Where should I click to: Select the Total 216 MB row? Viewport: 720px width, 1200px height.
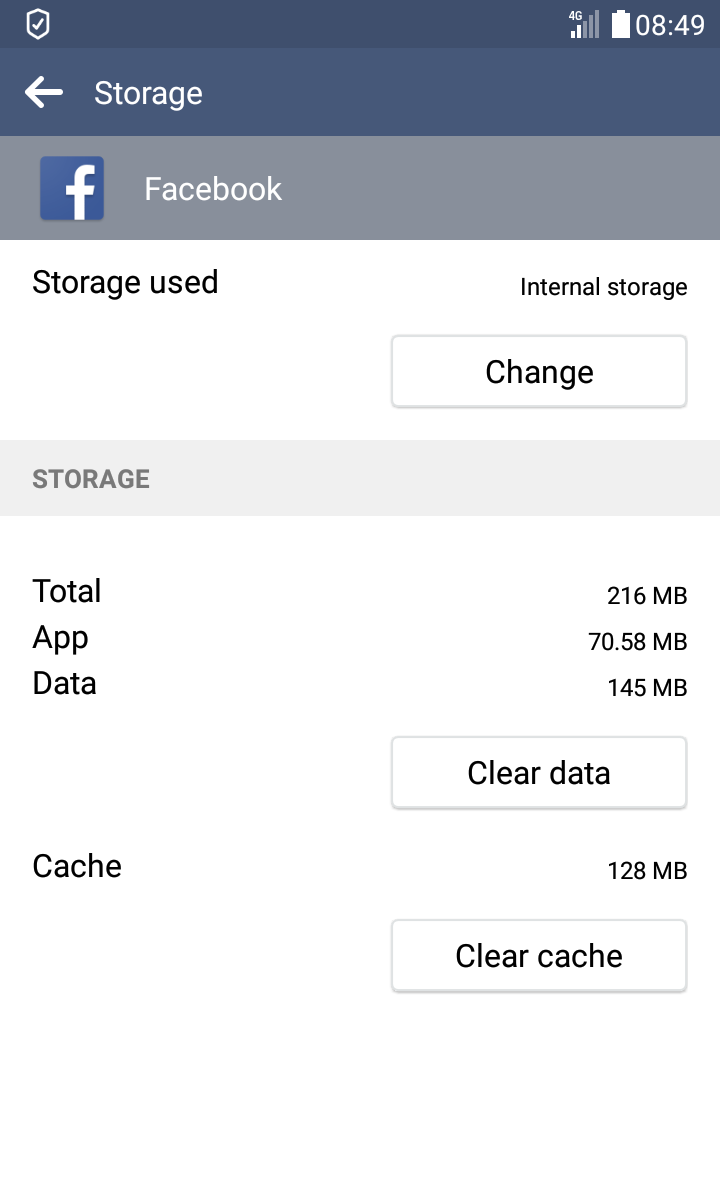(x=360, y=592)
